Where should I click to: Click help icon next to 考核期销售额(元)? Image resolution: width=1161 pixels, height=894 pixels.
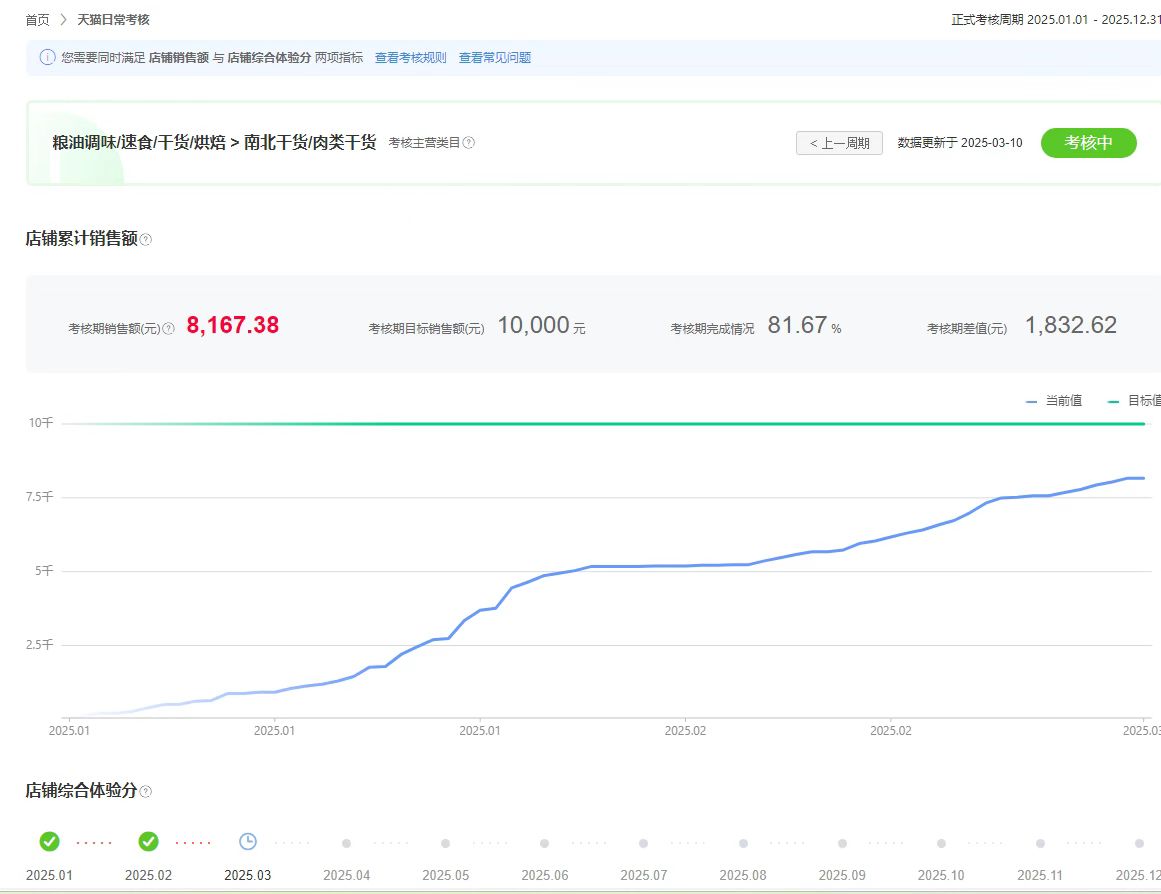168,328
